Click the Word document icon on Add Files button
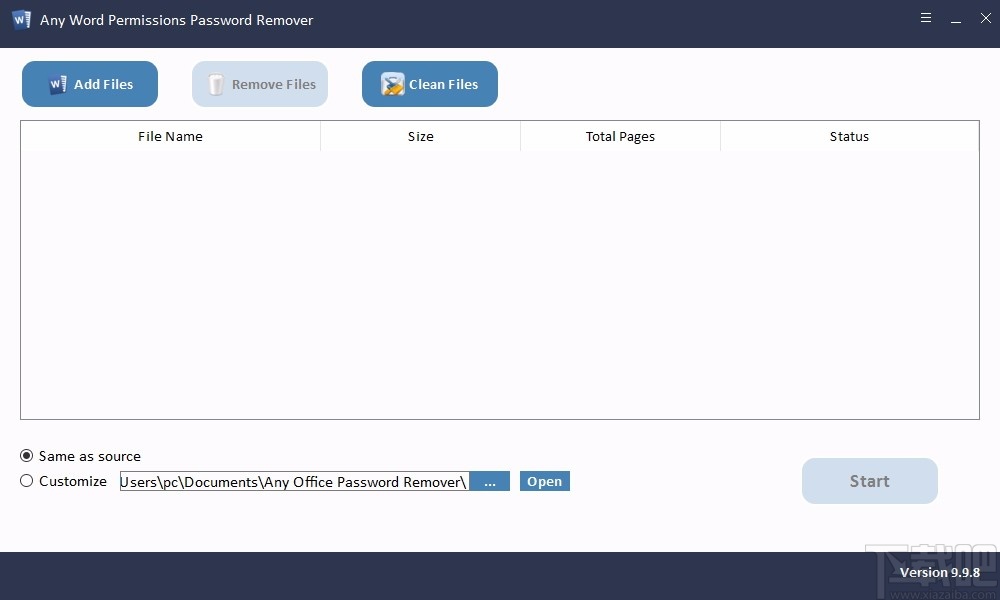 (x=58, y=84)
